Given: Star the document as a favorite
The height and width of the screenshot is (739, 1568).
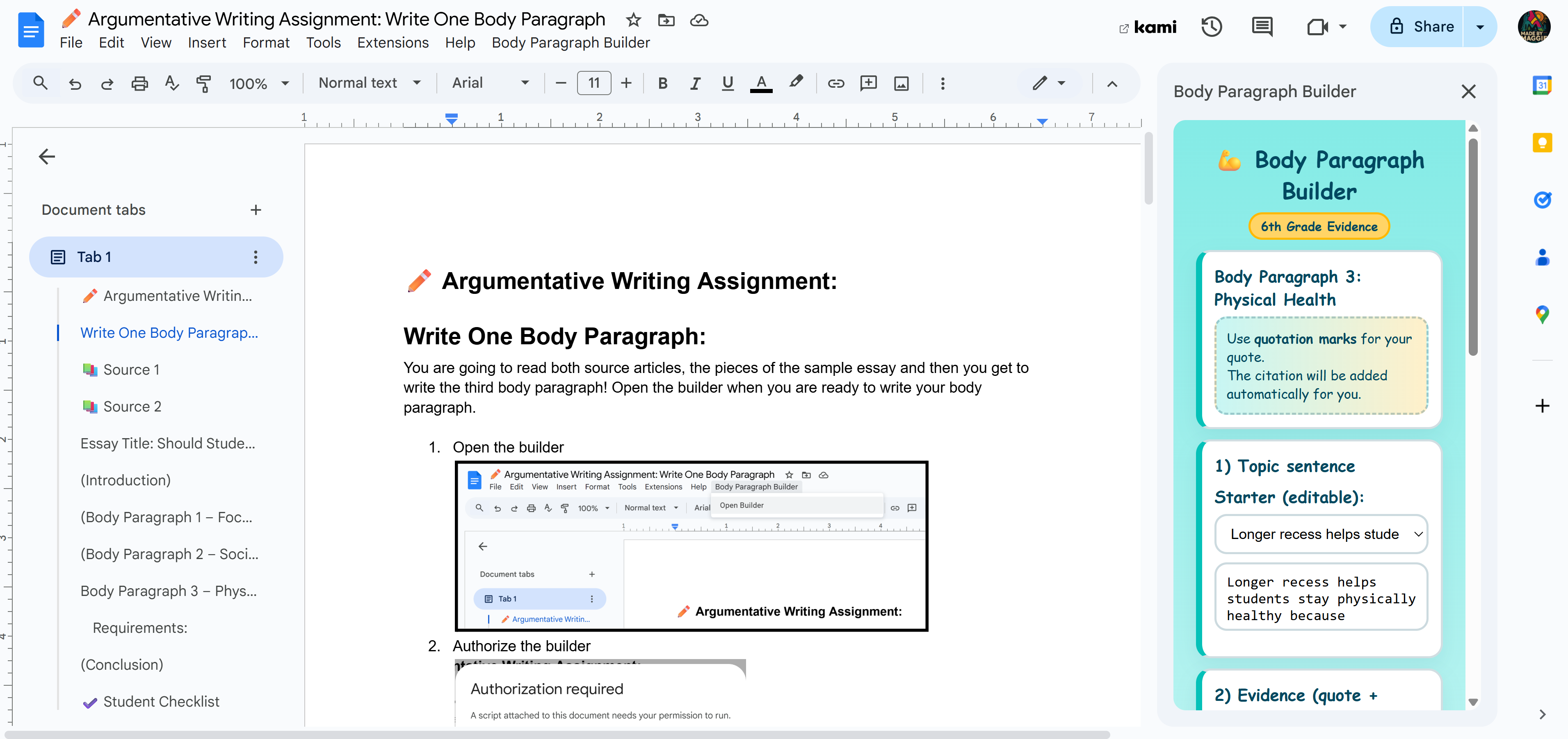Looking at the screenshot, I should coord(633,20).
